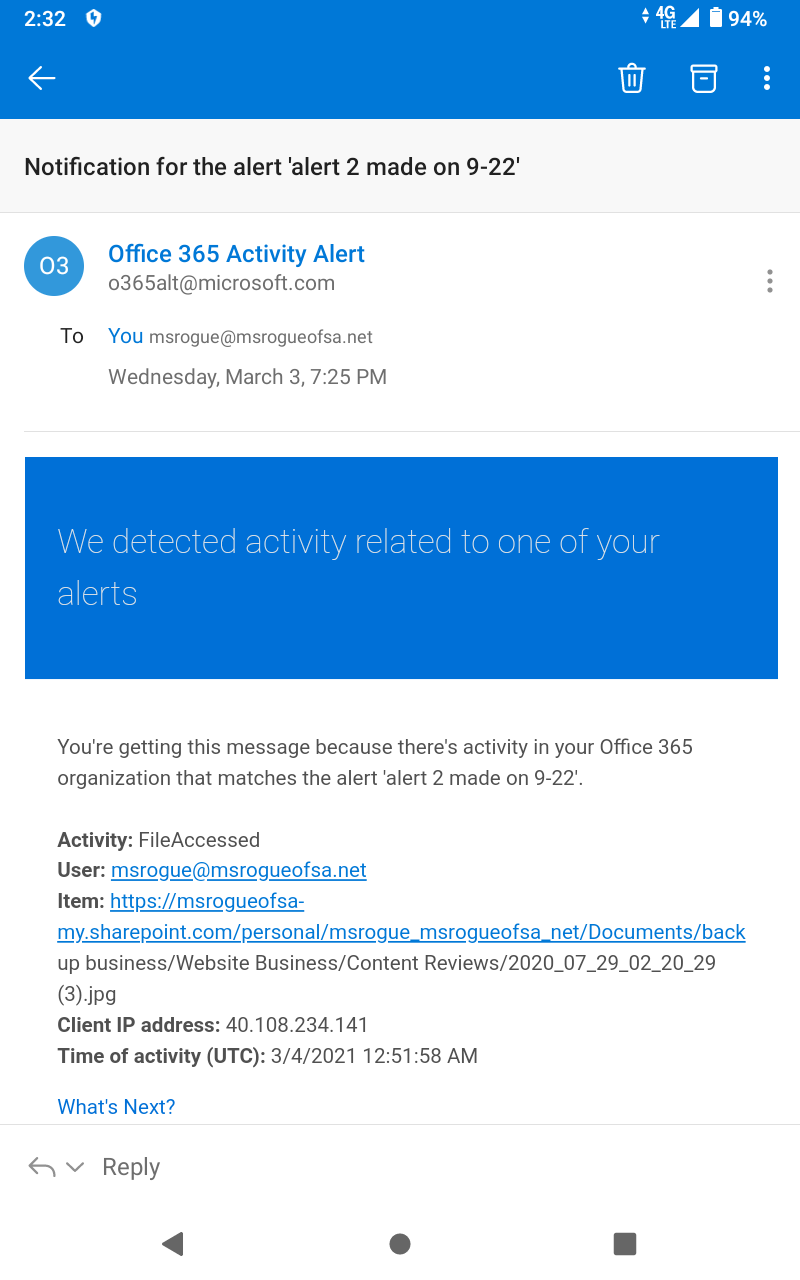The width and height of the screenshot is (800, 1280).
Task: Open the top bar overflow menu
Action: pos(767,78)
